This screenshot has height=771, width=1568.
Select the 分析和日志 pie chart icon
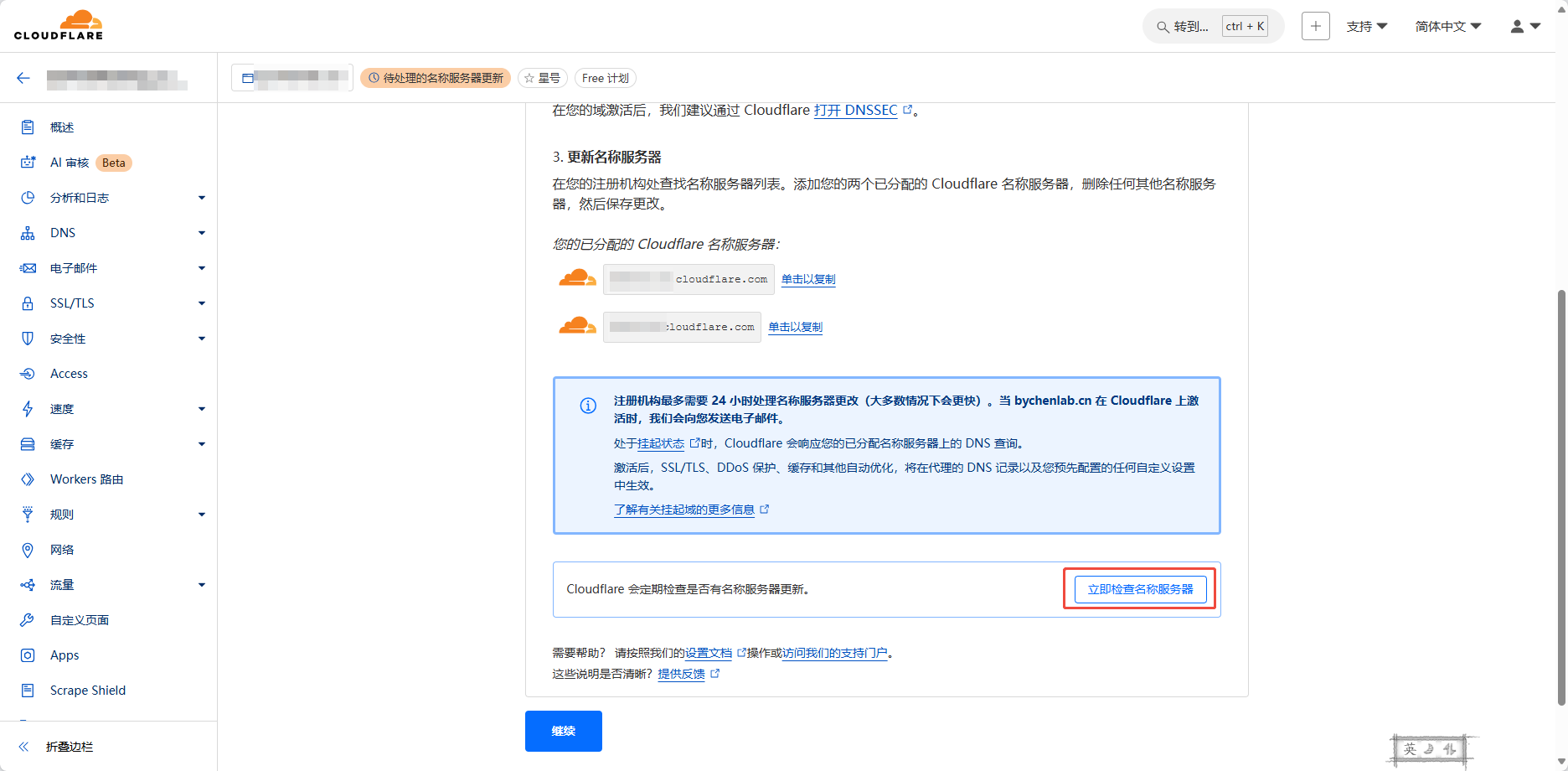click(28, 198)
